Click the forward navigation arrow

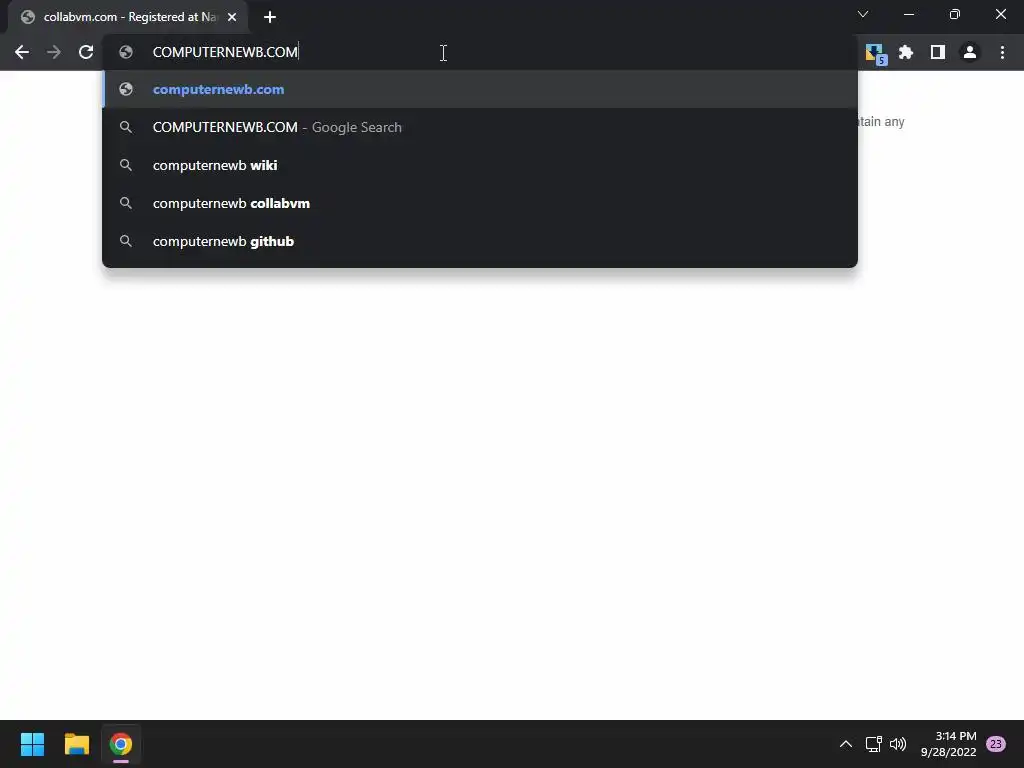54,52
